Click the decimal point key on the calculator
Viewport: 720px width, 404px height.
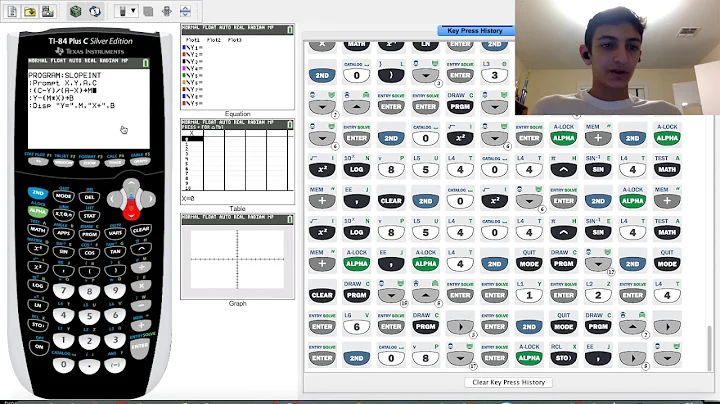89,366
